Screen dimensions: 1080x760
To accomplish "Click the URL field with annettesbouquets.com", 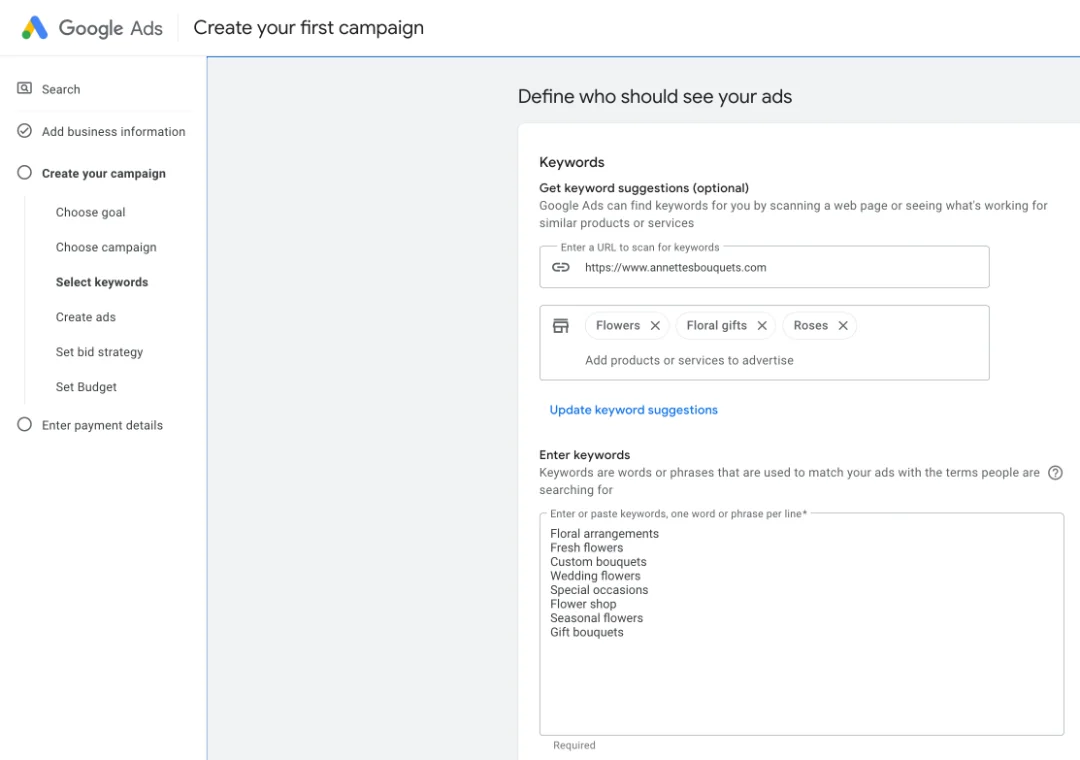I will click(765, 267).
